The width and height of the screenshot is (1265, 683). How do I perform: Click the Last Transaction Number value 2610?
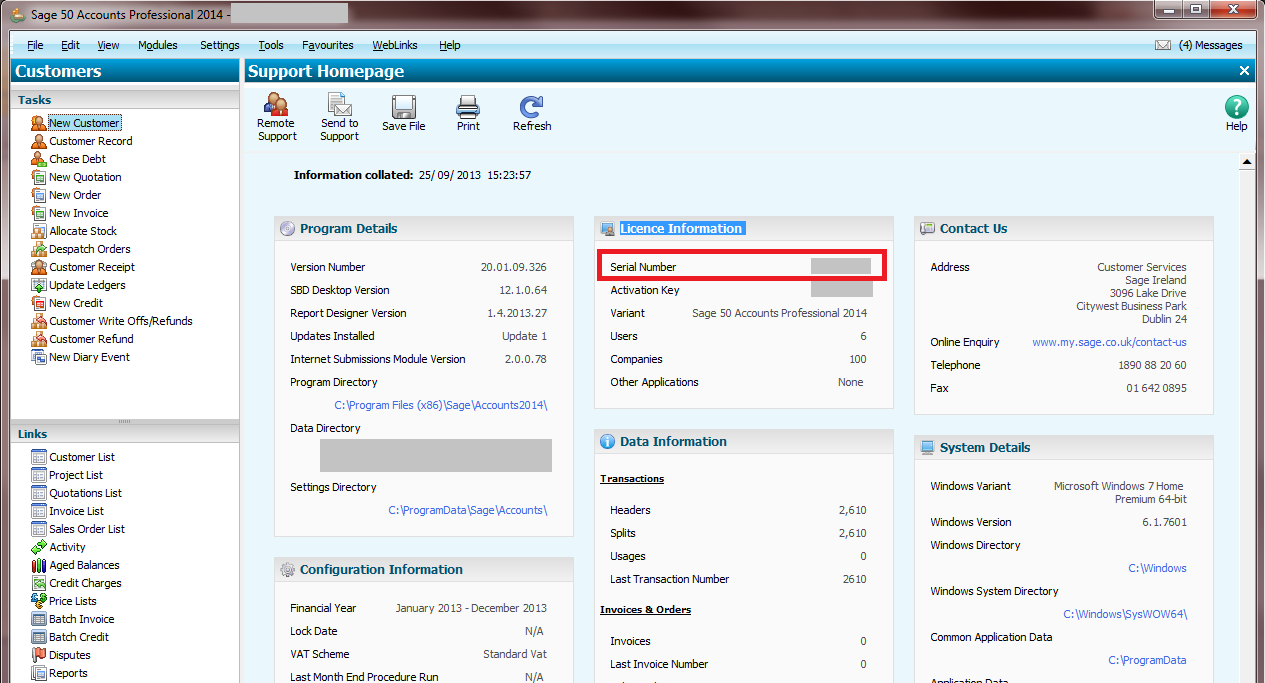pos(854,579)
